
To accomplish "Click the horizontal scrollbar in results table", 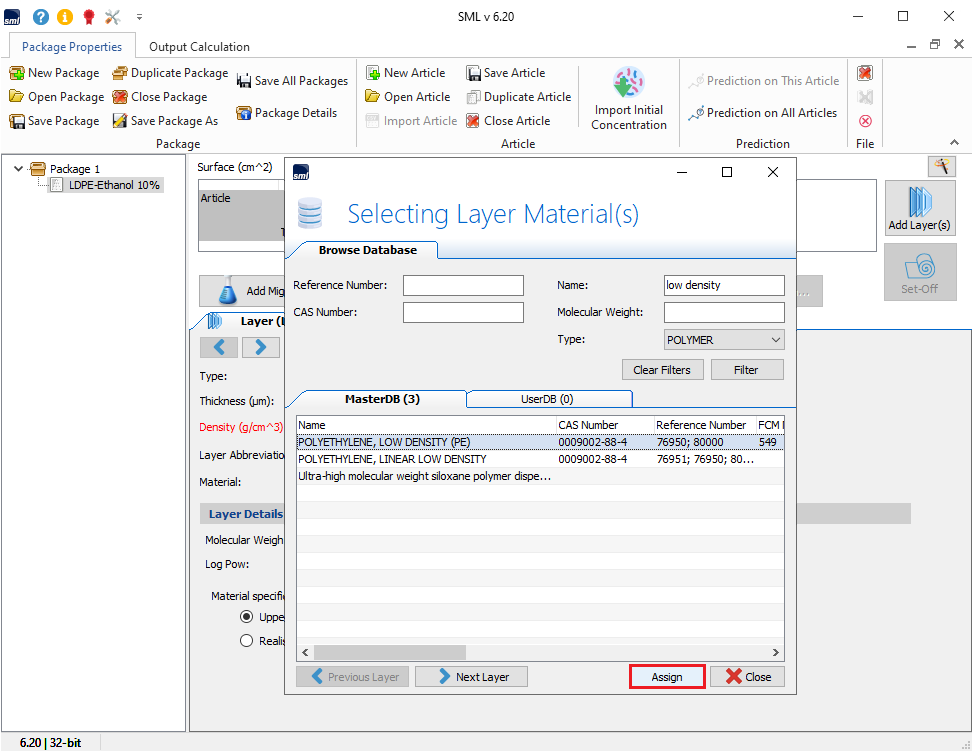I will coord(382,652).
